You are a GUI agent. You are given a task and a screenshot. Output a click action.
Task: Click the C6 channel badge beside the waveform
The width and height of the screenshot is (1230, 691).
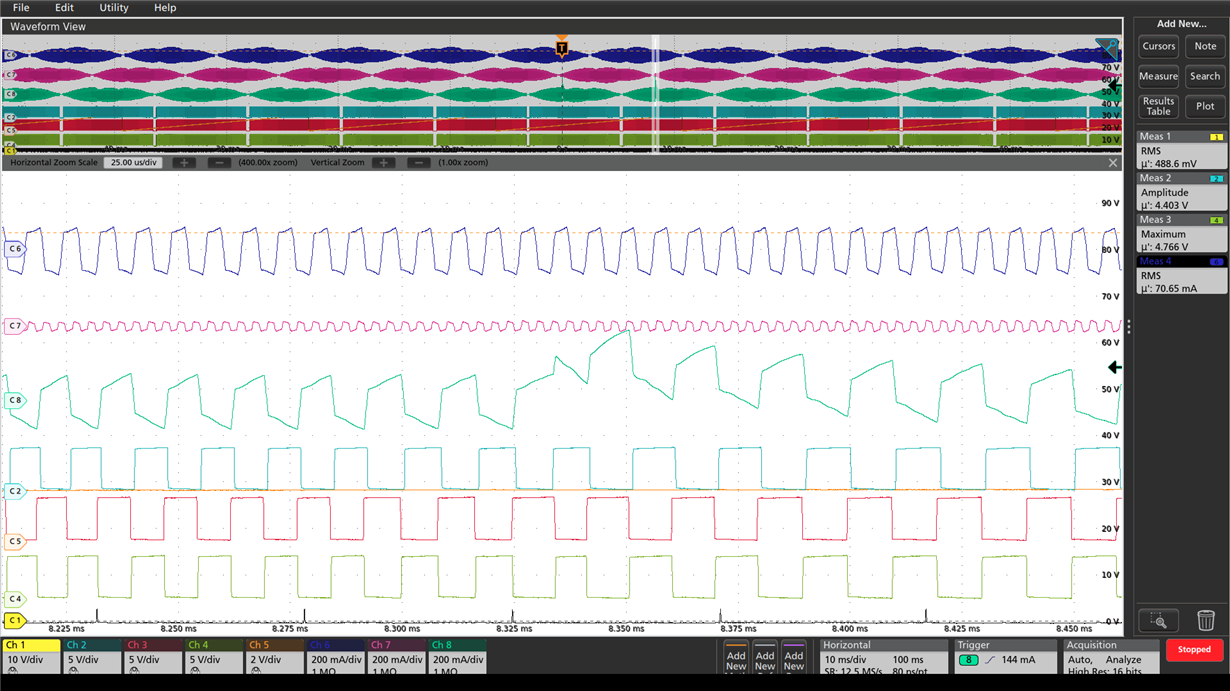pos(13,247)
